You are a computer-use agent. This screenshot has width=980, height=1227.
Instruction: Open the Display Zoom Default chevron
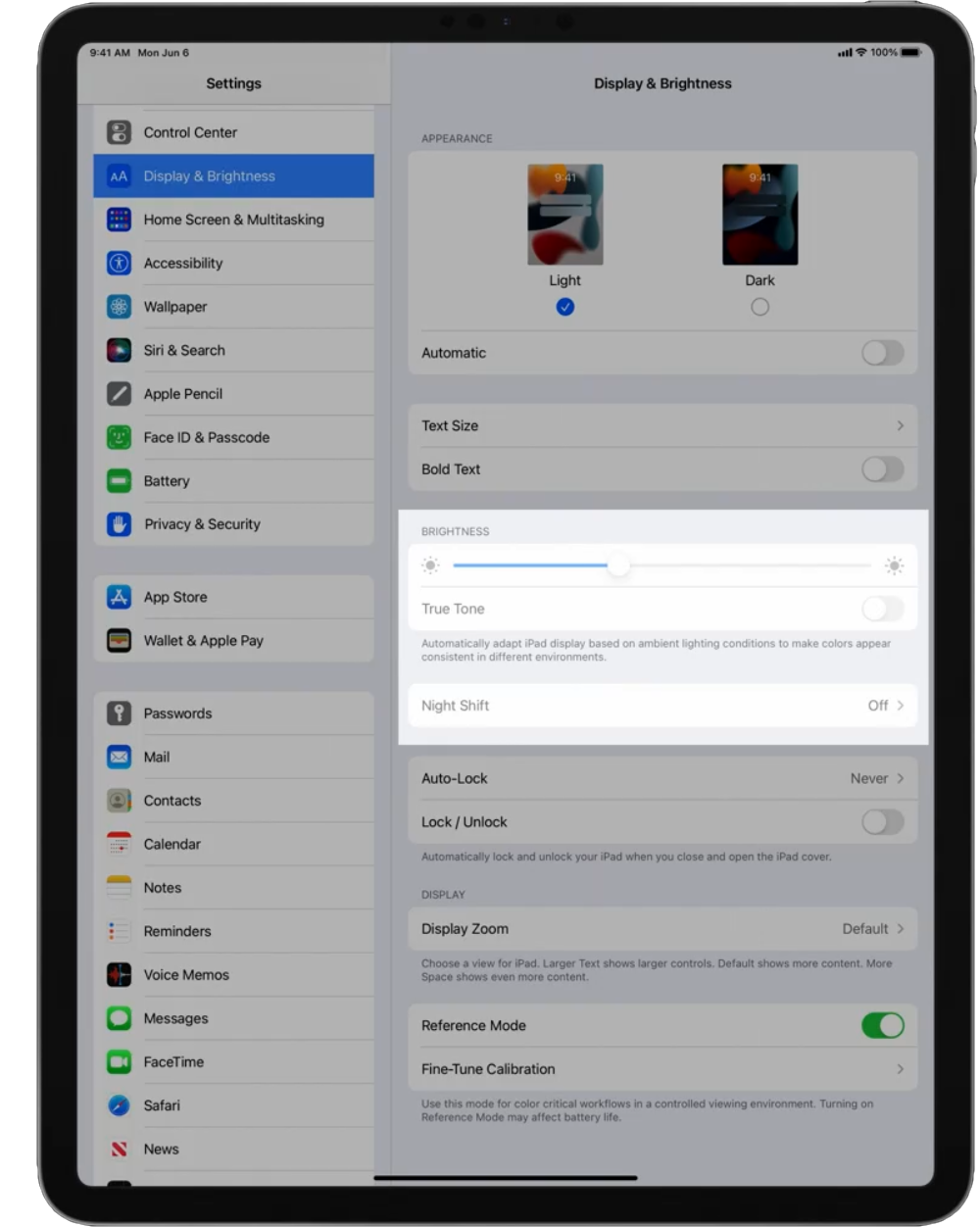[x=900, y=929]
